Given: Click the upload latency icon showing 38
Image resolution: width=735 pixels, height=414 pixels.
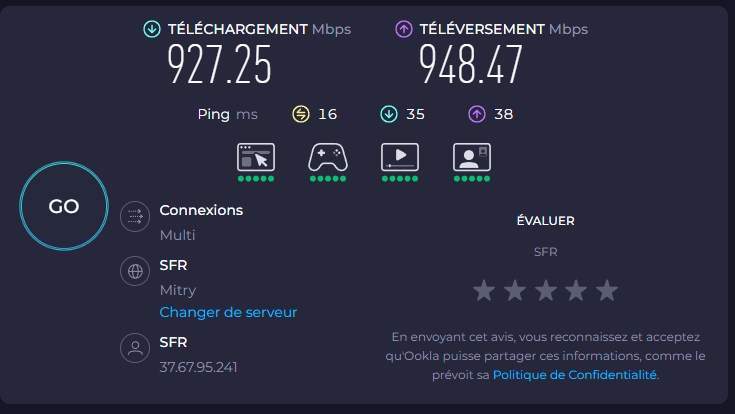Looking at the screenshot, I should tap(477, 114).
